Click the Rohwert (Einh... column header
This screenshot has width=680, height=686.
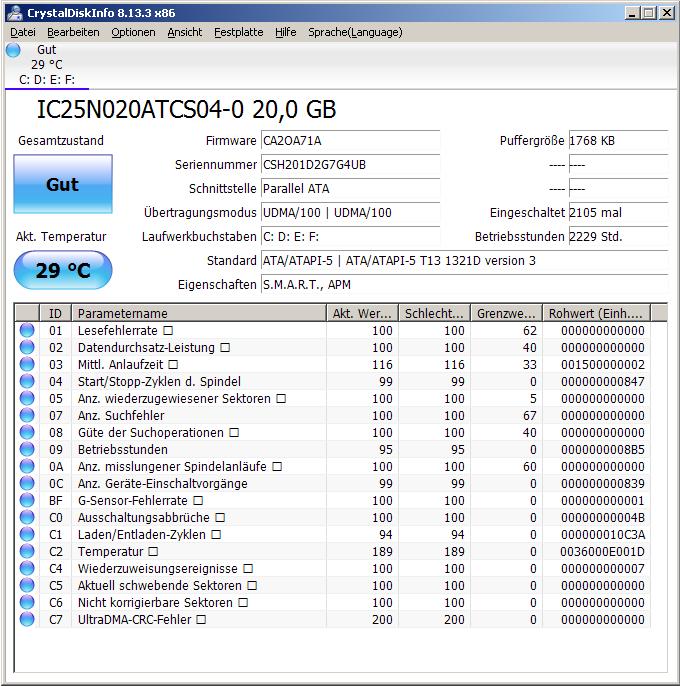tap(596, 313)
